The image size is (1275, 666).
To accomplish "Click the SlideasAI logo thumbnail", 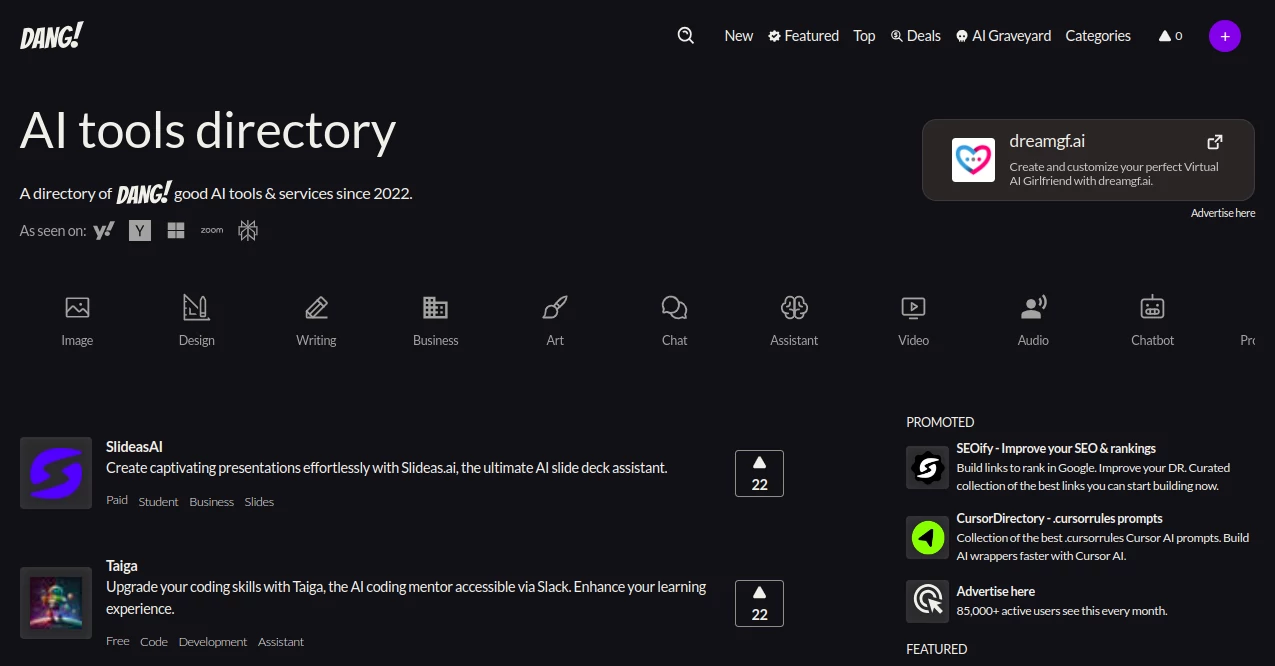I will click(56, 473).
